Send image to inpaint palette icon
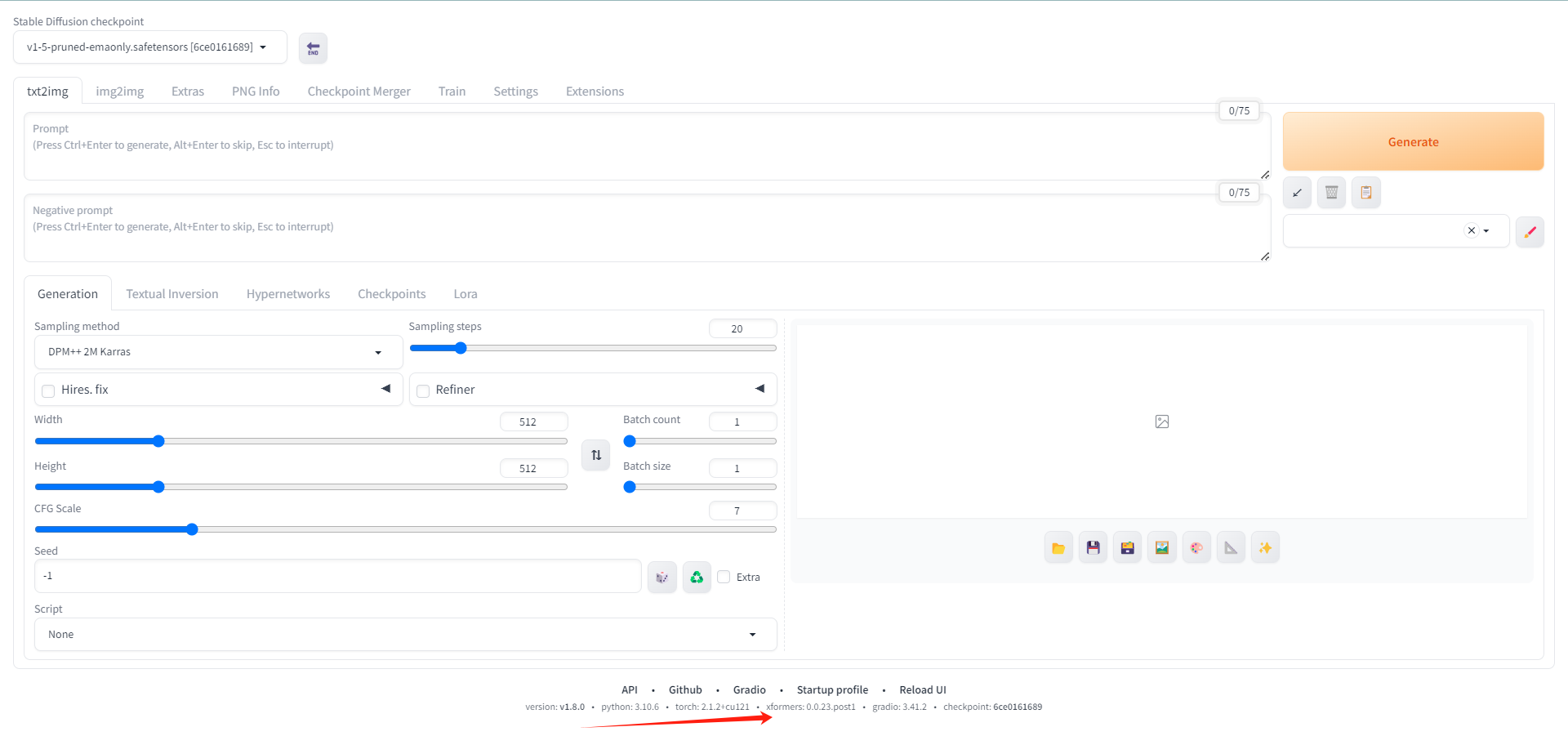Viewport: 1568px width, 745px height. tap(1196, 548)
